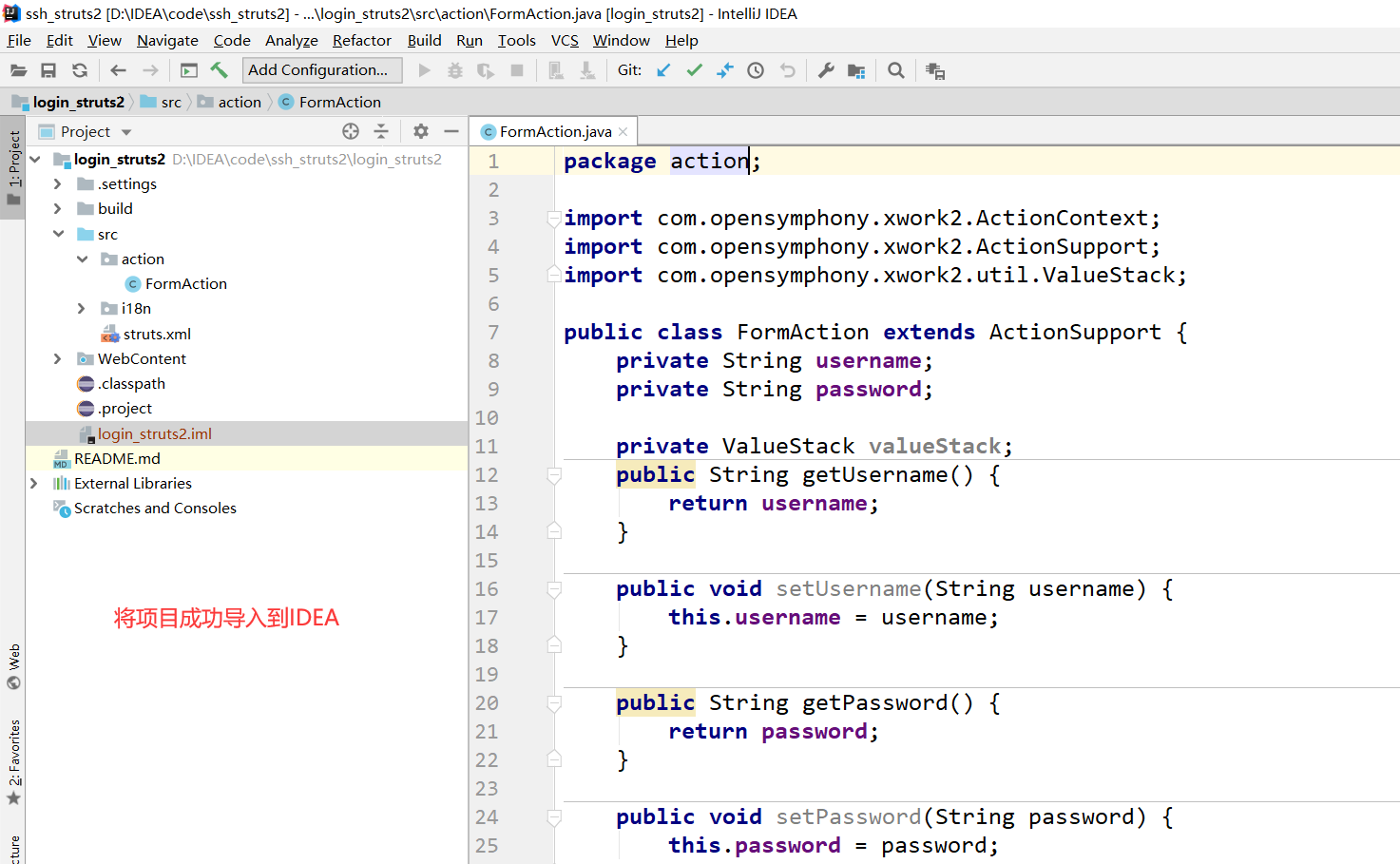
Task: Click the Run play icon
Action: click(425, 70)
